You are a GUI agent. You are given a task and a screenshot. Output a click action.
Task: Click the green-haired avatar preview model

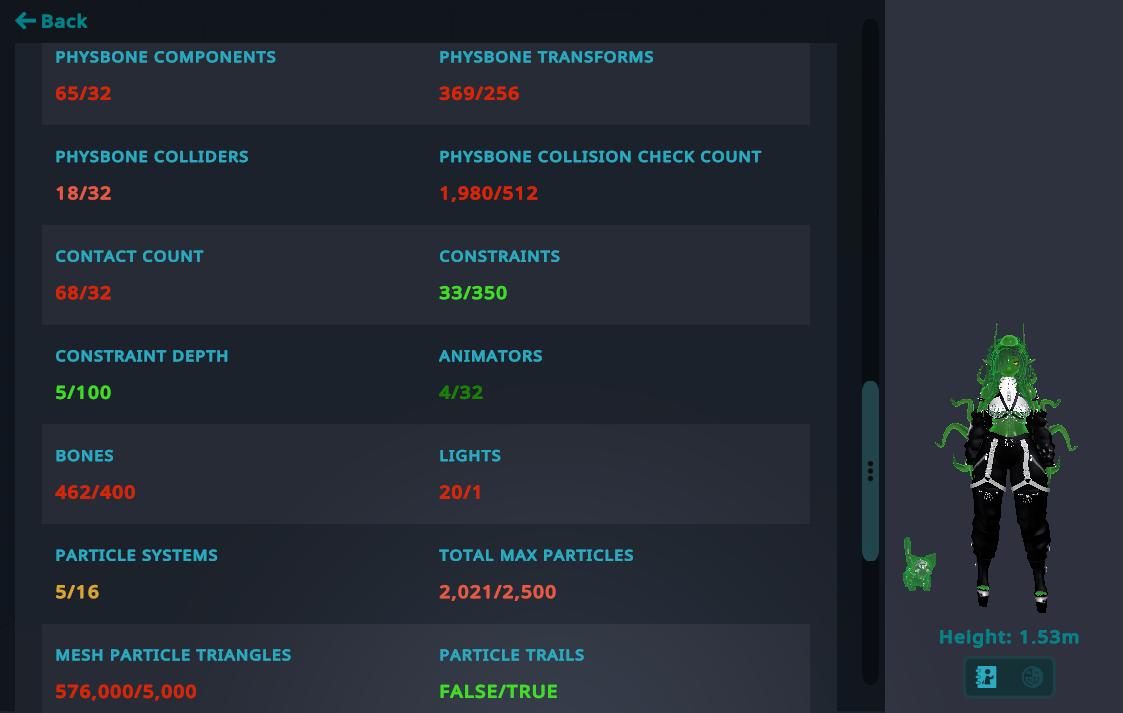1008,465
